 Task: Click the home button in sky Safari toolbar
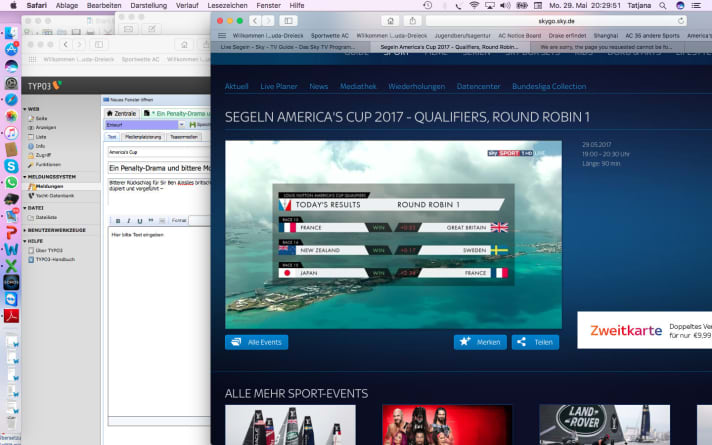pos(390,21)
